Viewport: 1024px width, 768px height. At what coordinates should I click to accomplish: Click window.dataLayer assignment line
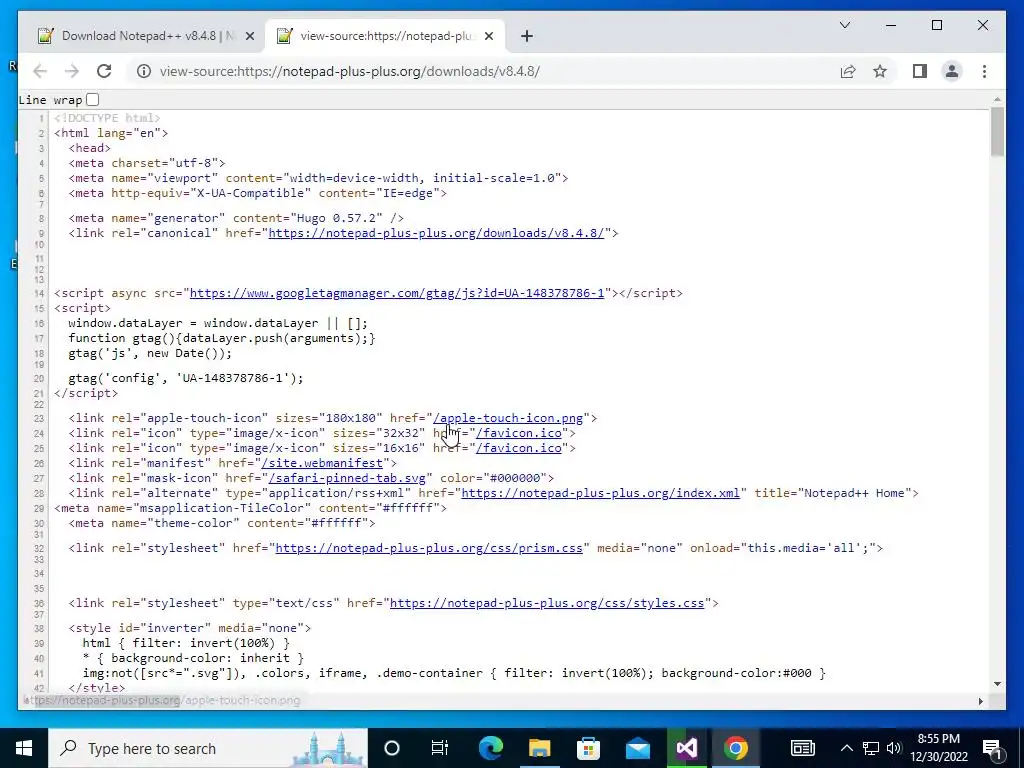click(x=218, y=323)
